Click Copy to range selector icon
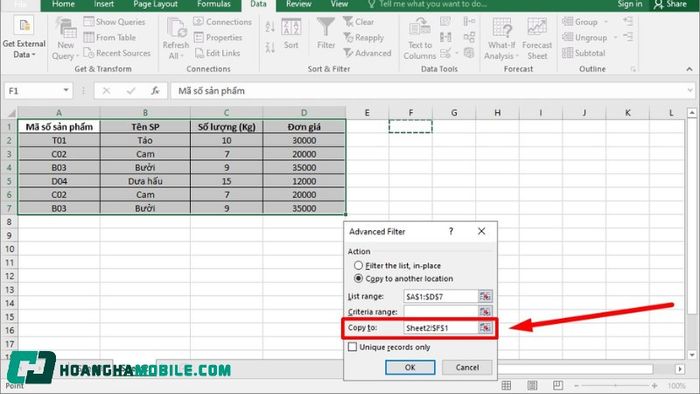The height and width of the screenshot is (394, 700). pyautogui.click(x=485, y=328)
